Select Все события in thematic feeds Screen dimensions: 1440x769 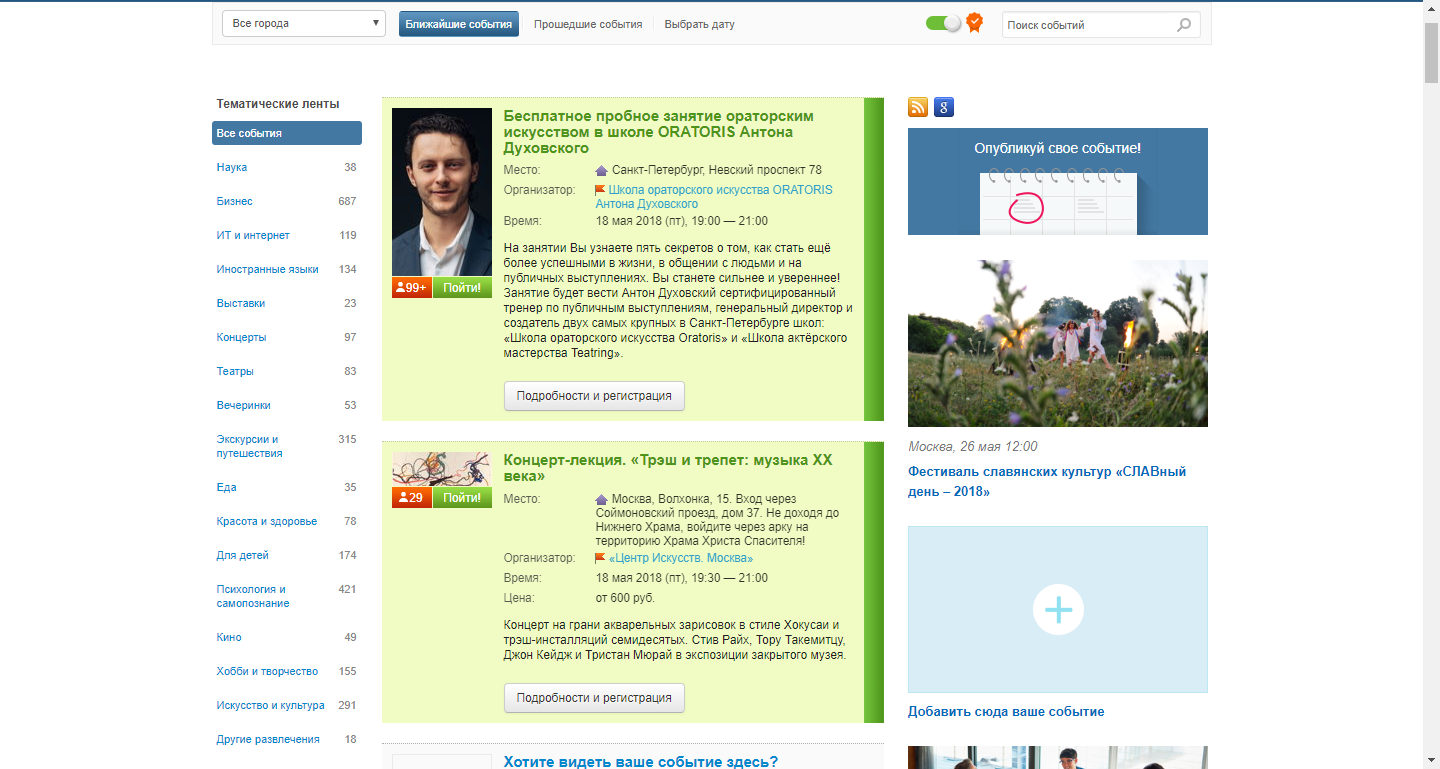click(287, 133)
